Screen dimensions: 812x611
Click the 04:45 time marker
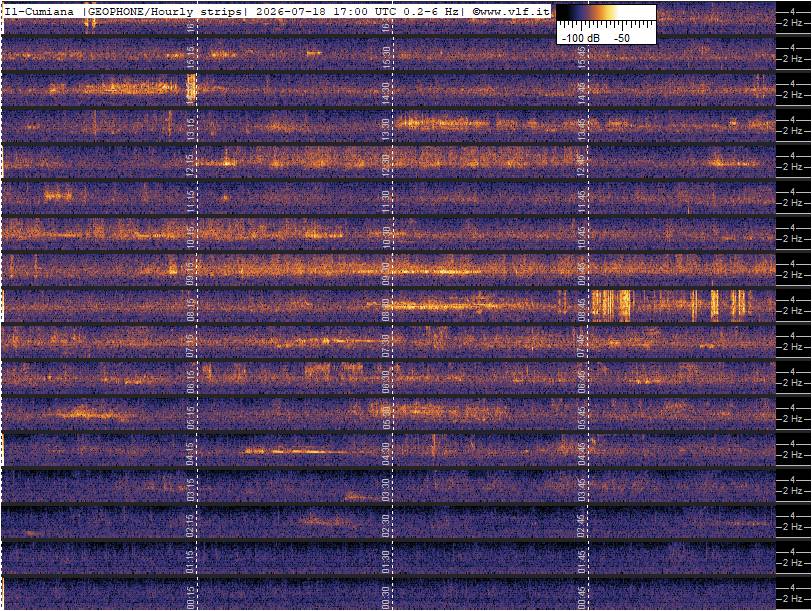pos(582,454)
